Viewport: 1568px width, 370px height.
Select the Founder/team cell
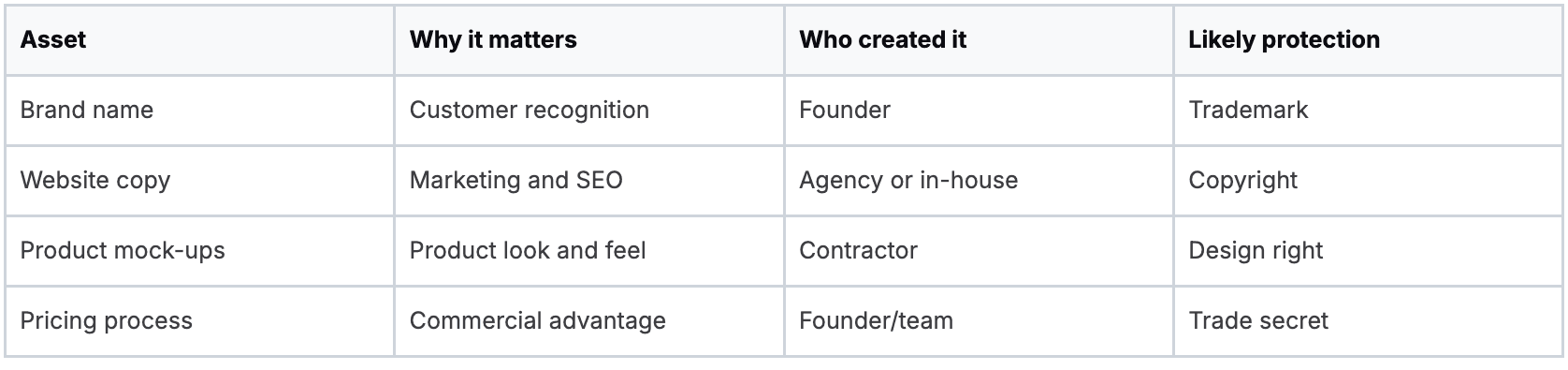[979, 321]
